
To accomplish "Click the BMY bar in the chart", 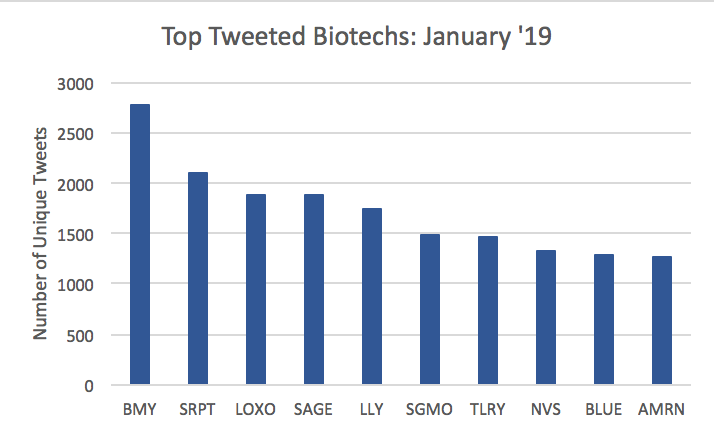I will click(x=140, y=244).
